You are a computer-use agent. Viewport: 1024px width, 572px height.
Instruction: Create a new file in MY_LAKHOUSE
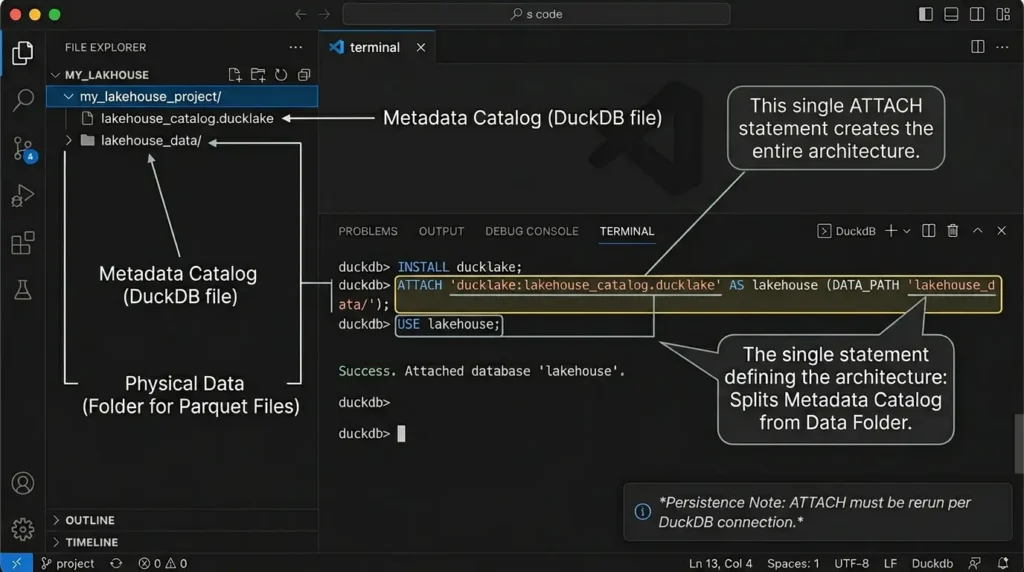pos(234,74)
